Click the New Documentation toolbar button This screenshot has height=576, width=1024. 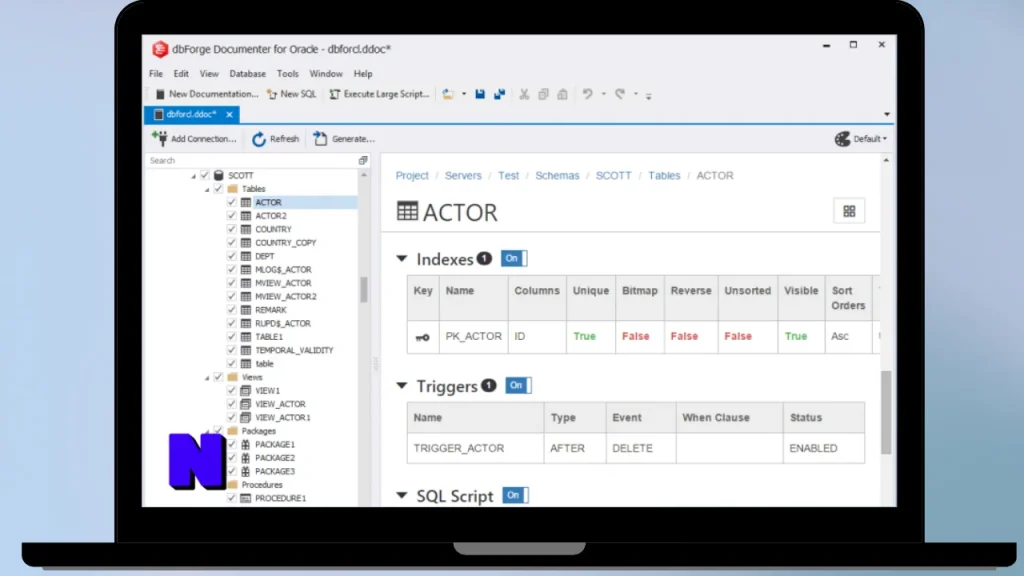(206, 94)
